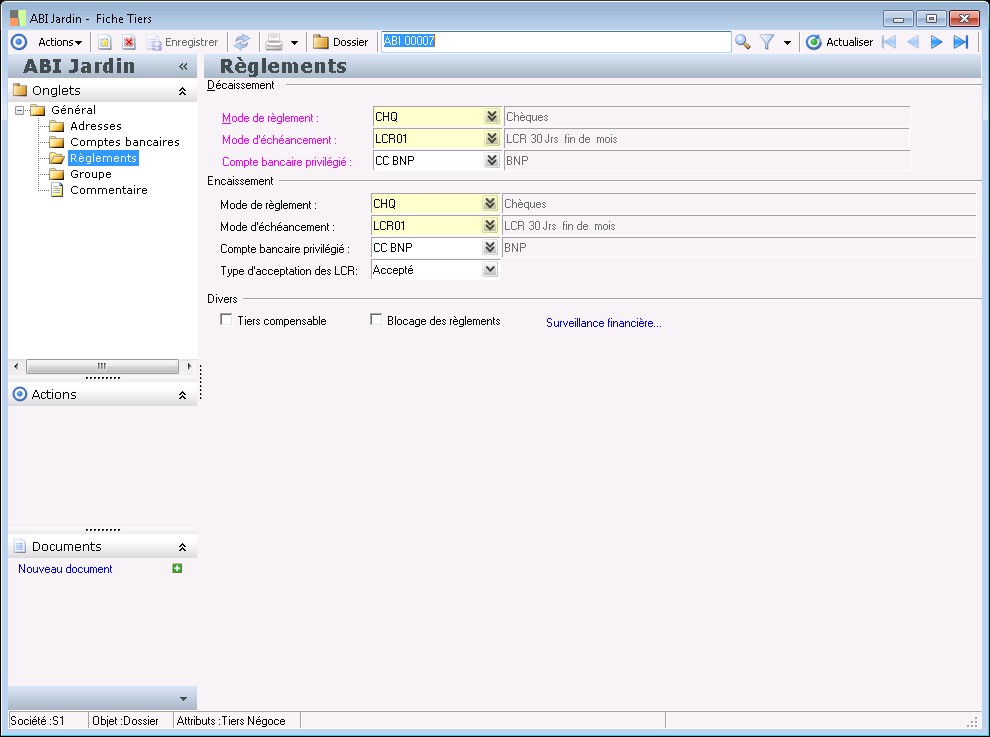This screenshot has height=737, width=990.
Task: Select Comptes bancaires in the tree
Action: (x=124, y=142)
